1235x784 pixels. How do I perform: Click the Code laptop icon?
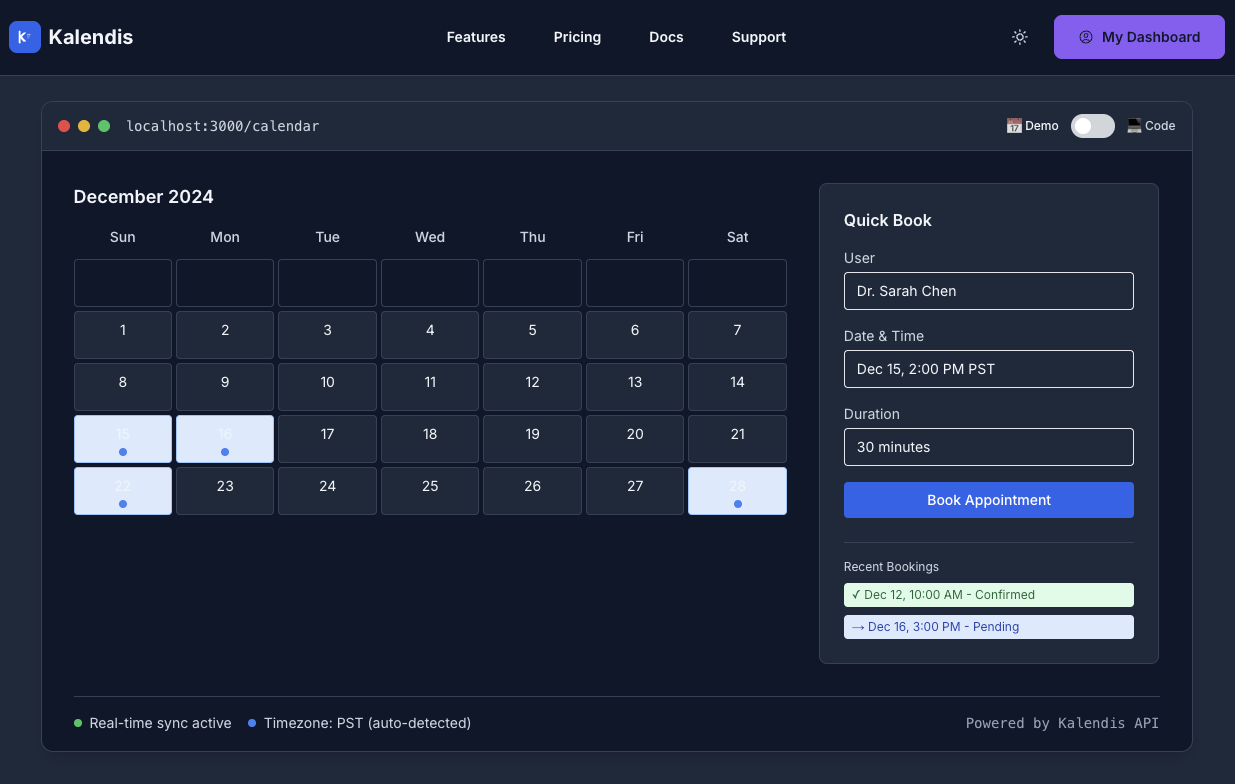click(1133, 125)
